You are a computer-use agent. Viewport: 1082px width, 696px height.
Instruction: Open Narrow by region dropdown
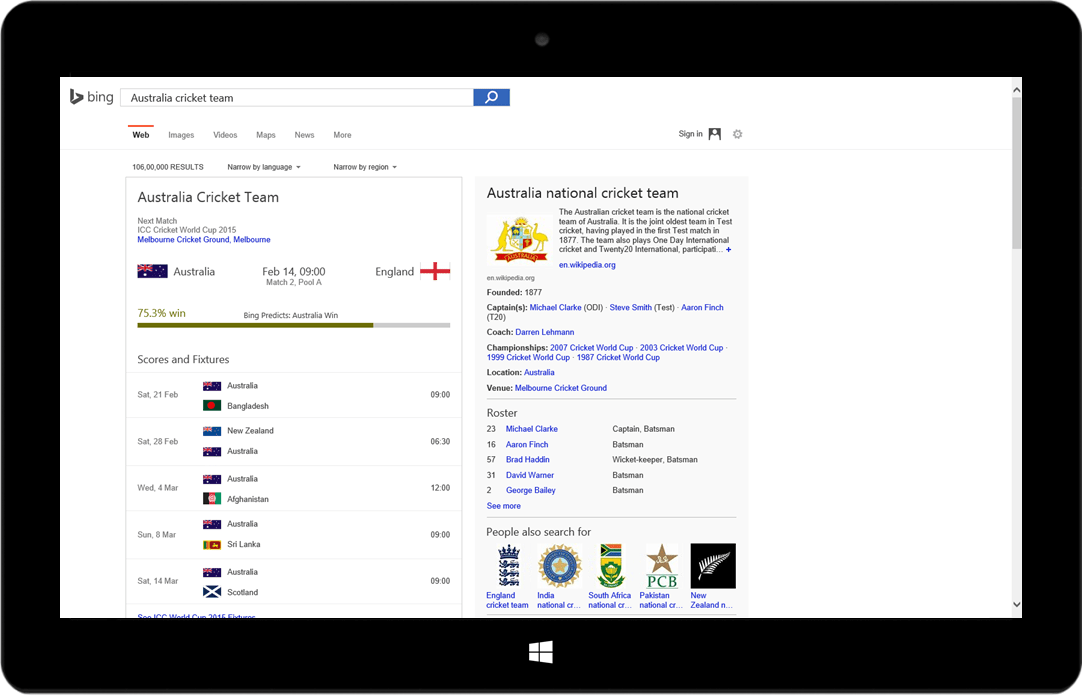coord(365,167)
